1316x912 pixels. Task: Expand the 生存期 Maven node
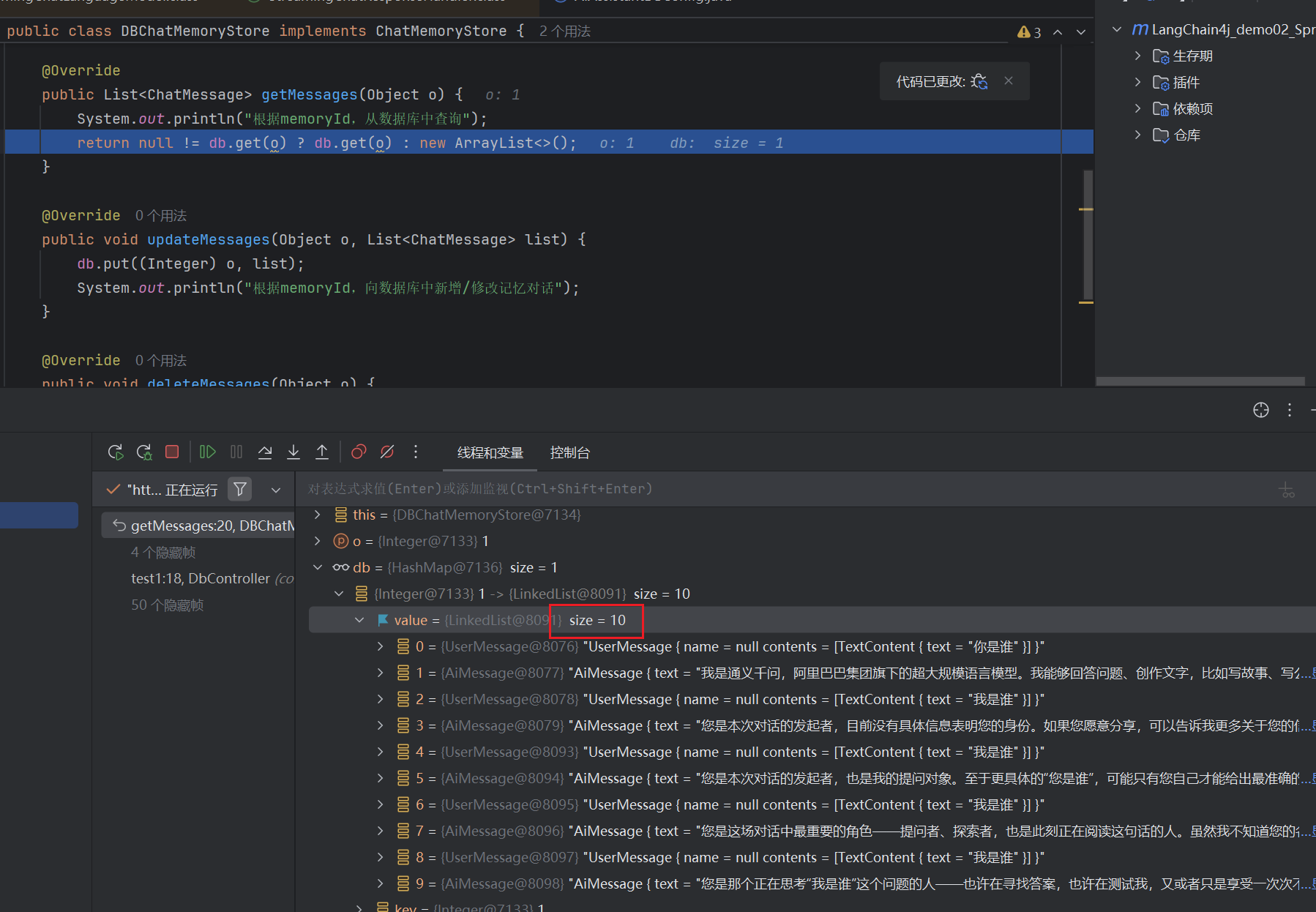(1137, 56)
